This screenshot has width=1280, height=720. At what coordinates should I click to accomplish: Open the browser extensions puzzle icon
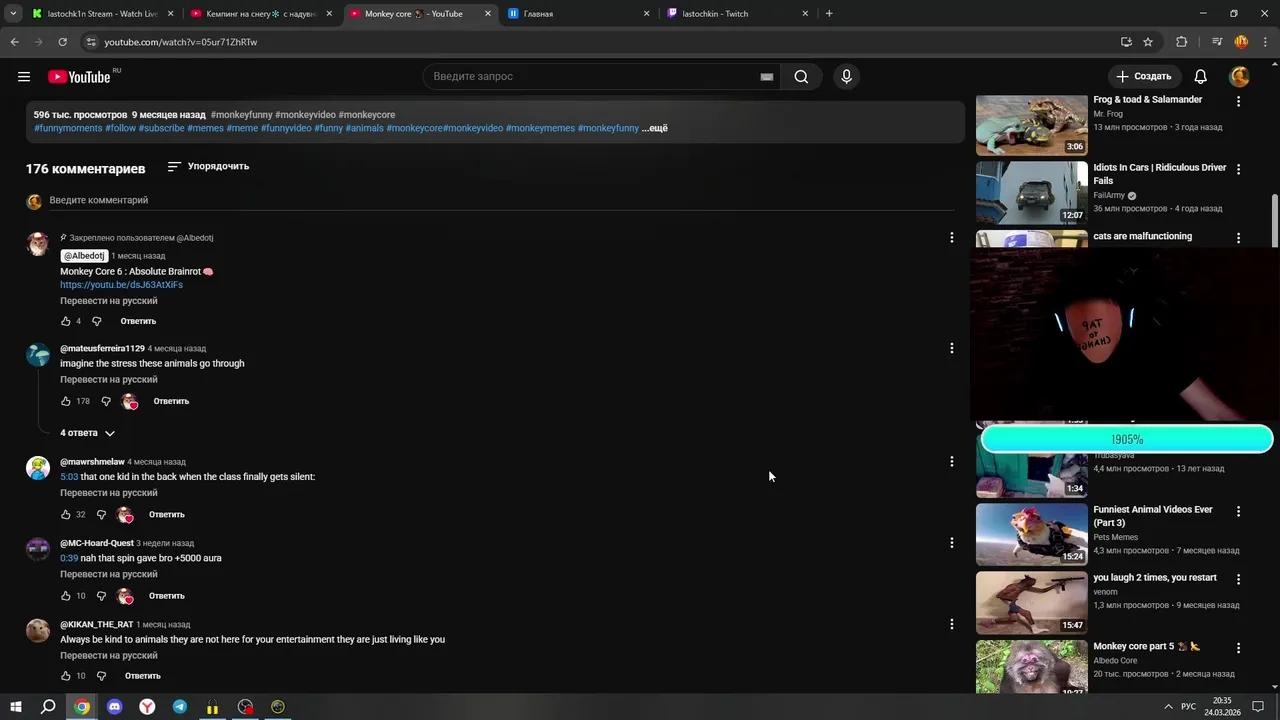pyautogui.click(x=1181, y=42)
